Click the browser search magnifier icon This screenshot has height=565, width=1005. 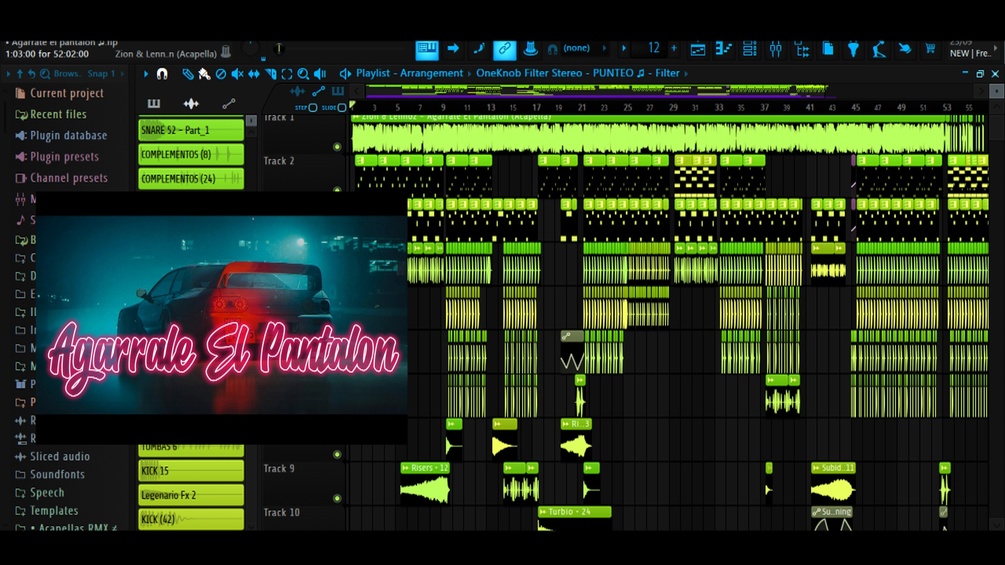click(45, 74)
